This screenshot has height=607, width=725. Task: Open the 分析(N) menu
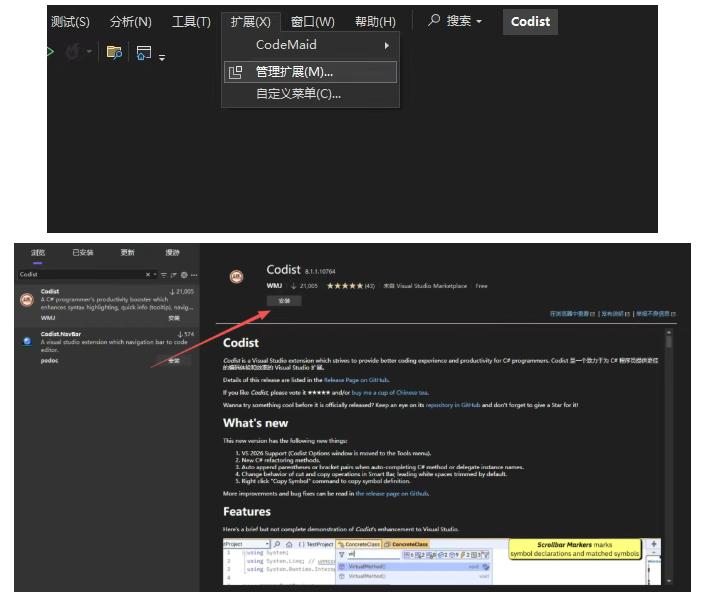130,21
